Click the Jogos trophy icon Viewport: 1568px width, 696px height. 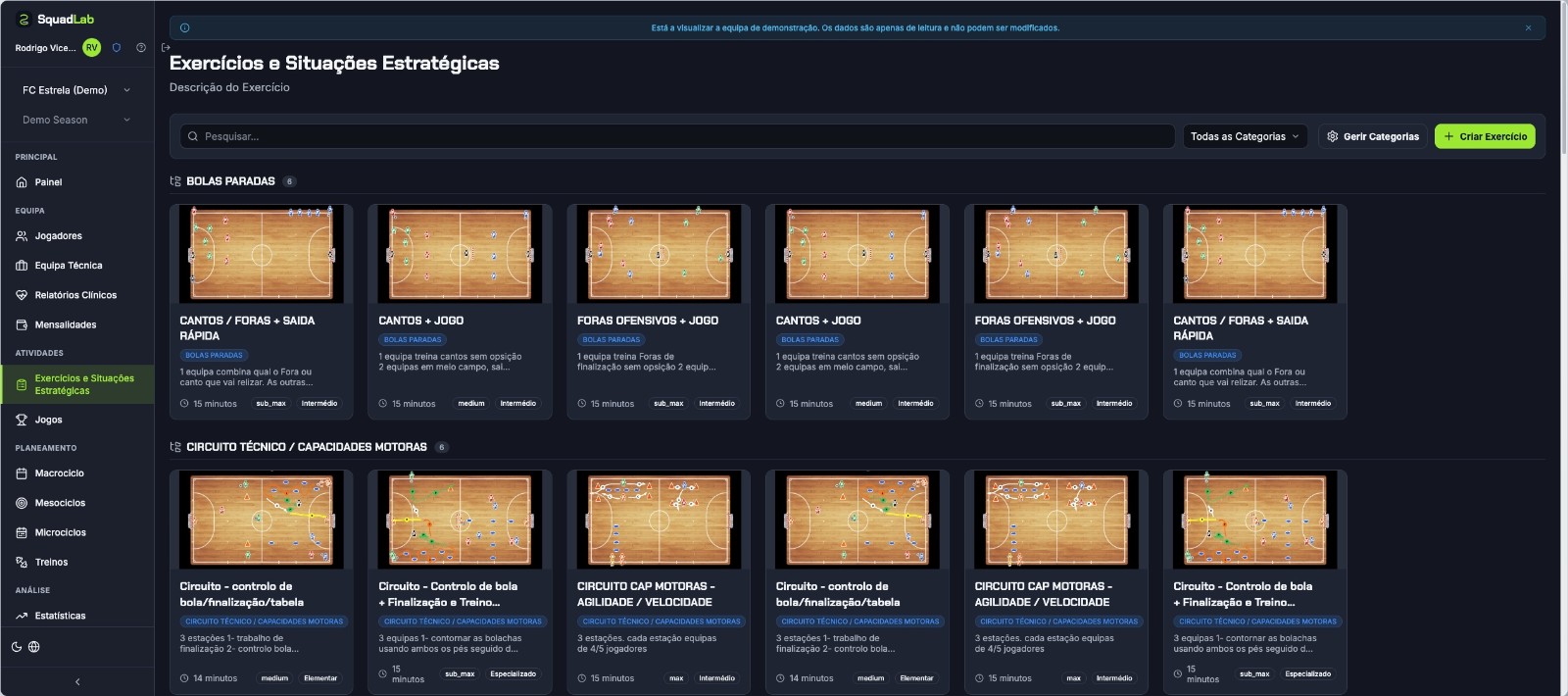pos(22,420)
